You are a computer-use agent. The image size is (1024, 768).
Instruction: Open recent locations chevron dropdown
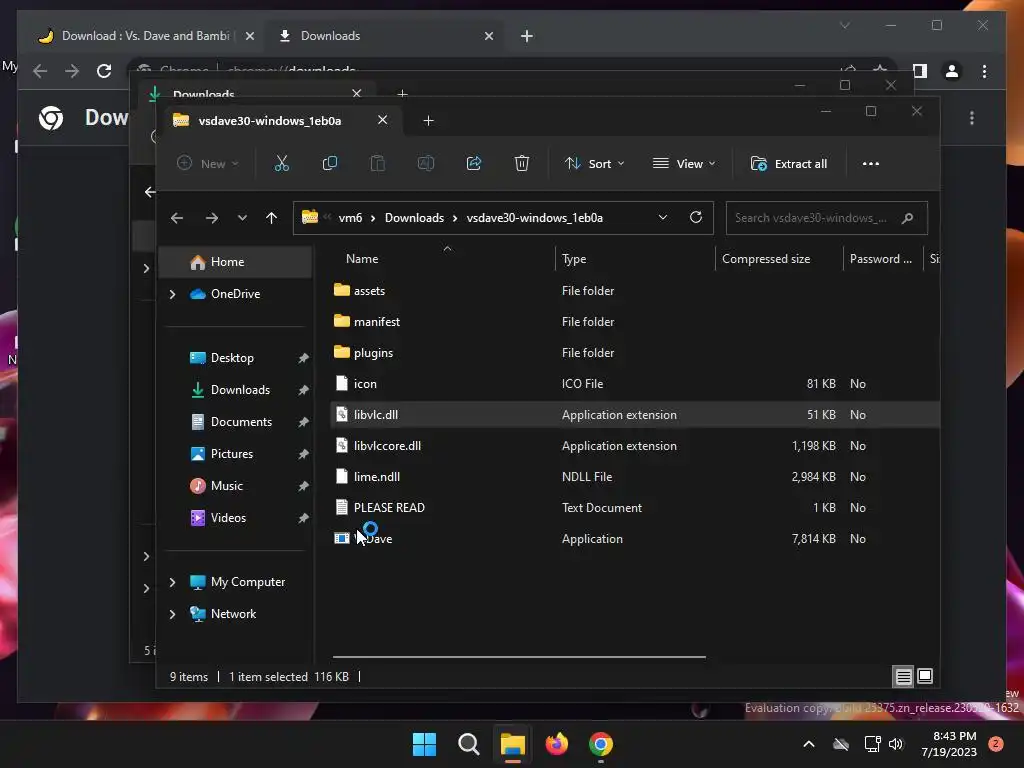(242, 218)
